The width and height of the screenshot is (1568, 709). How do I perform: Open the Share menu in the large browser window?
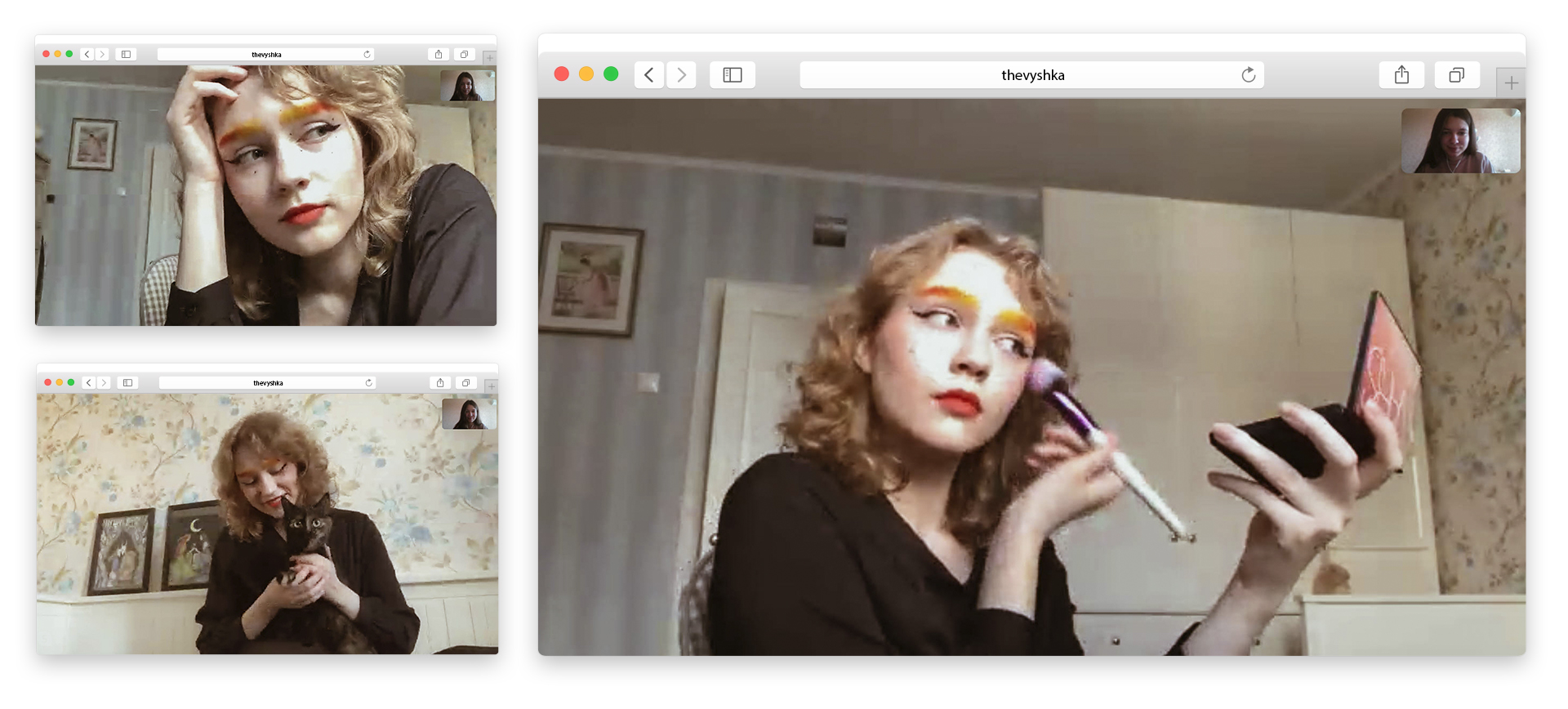pos(1401,75)
